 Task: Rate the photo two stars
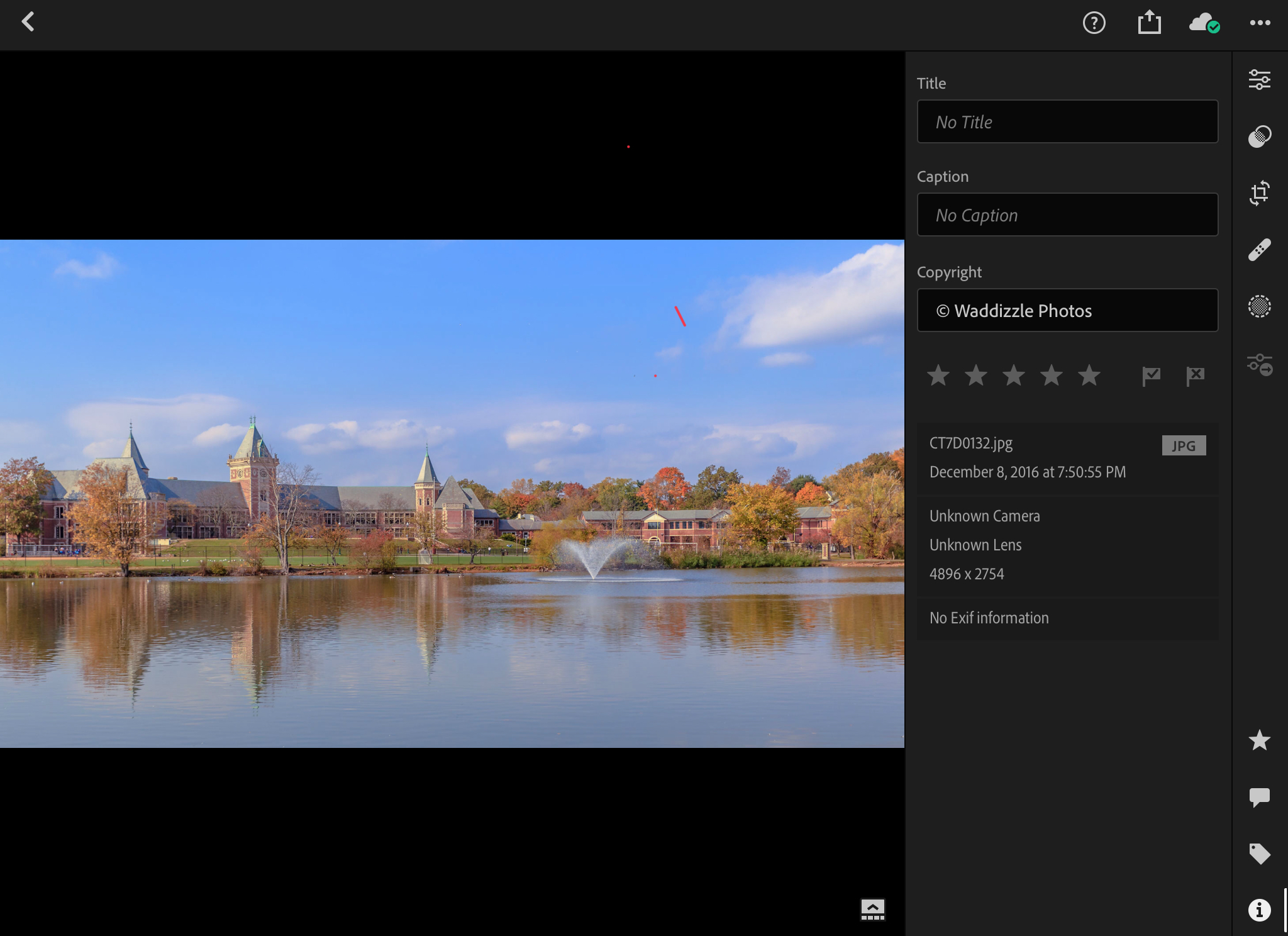[x=976, y=376]
